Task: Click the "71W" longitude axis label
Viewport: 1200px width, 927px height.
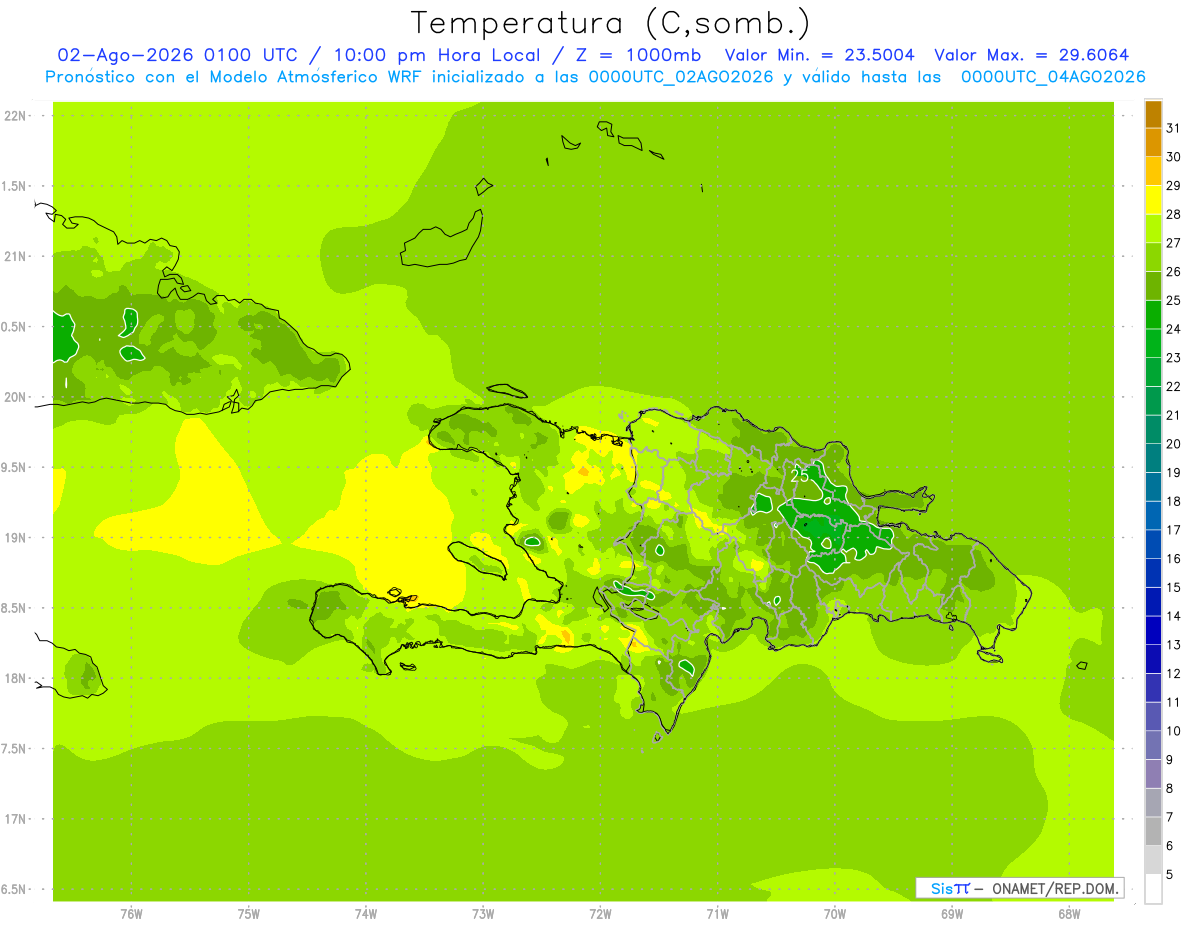Action: coord(717,913)
